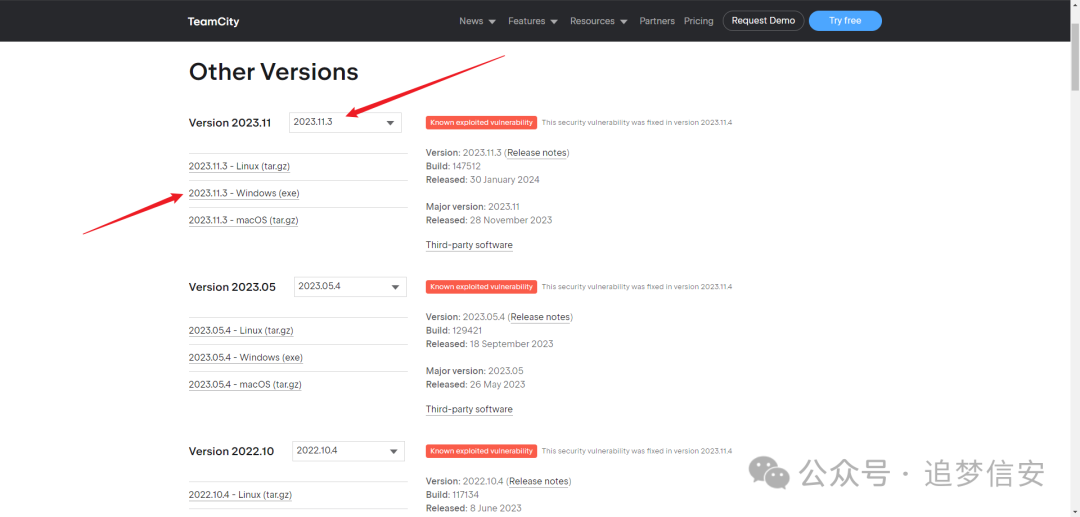This screenshot has height=517, width=1080.
Task: Click the Version 2023.11 label
Action: pyautogui.click(x=229, y=123)
